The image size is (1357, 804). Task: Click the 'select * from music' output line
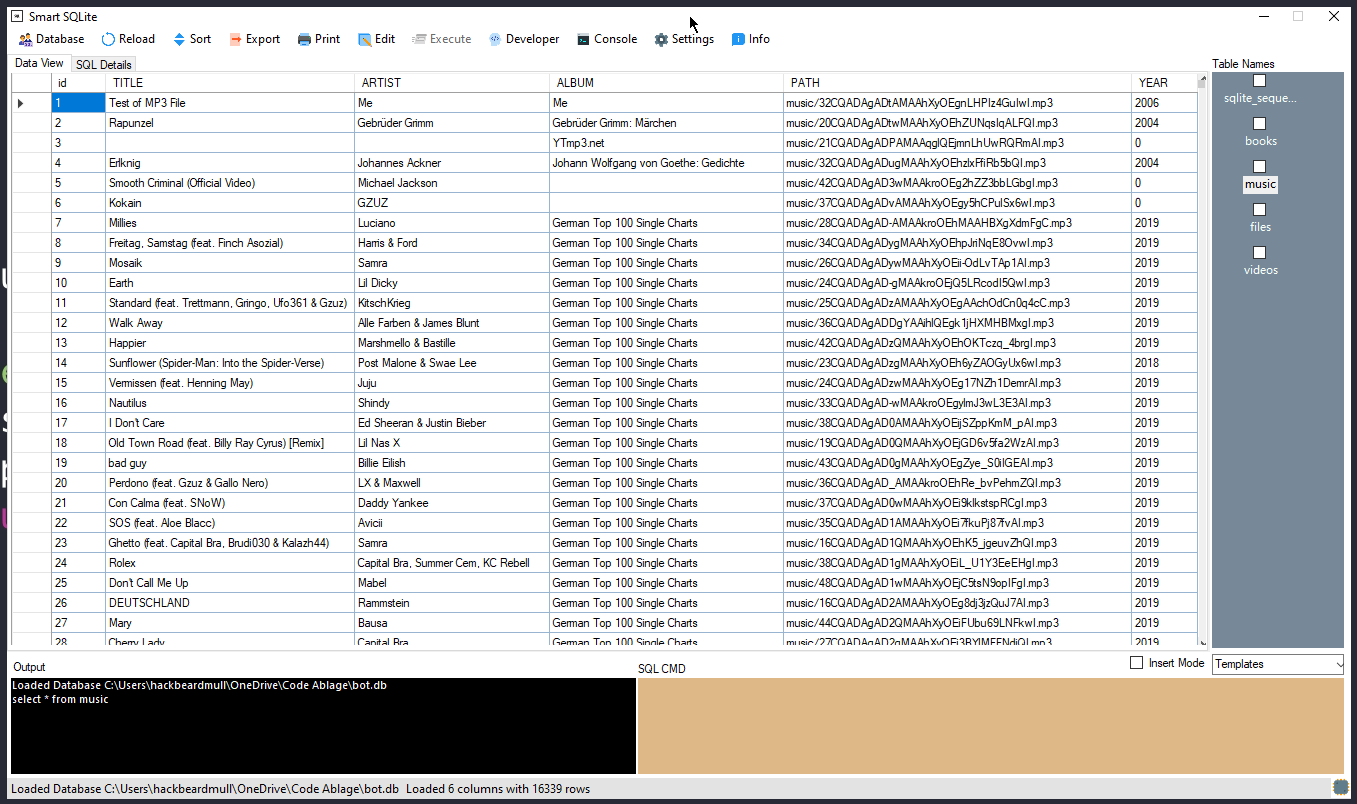(60, 699)
